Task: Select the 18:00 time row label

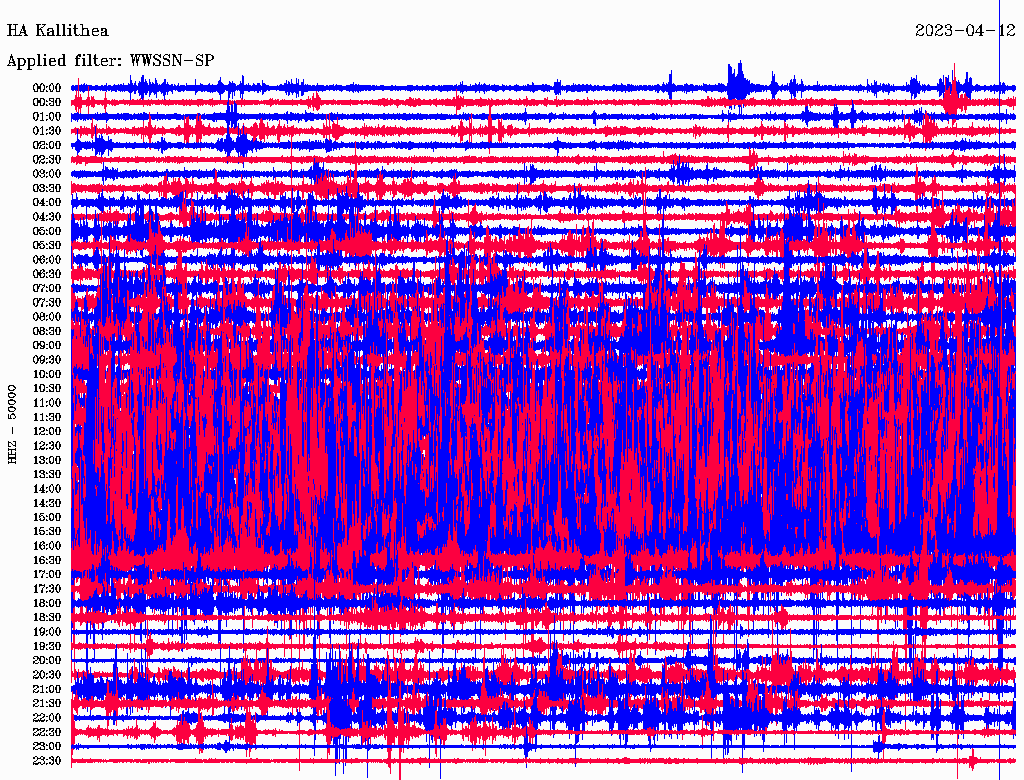Action: (47, 603)
